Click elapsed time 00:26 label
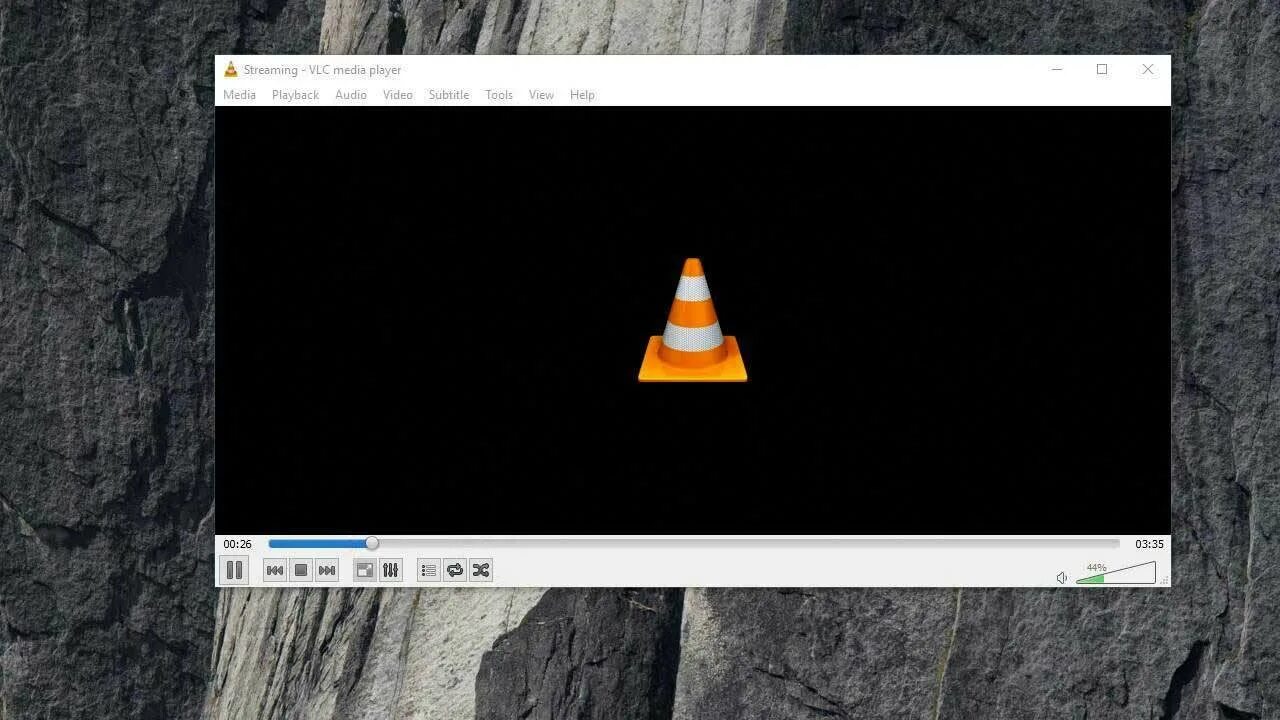1280x720 pixels. pos(238,544)
